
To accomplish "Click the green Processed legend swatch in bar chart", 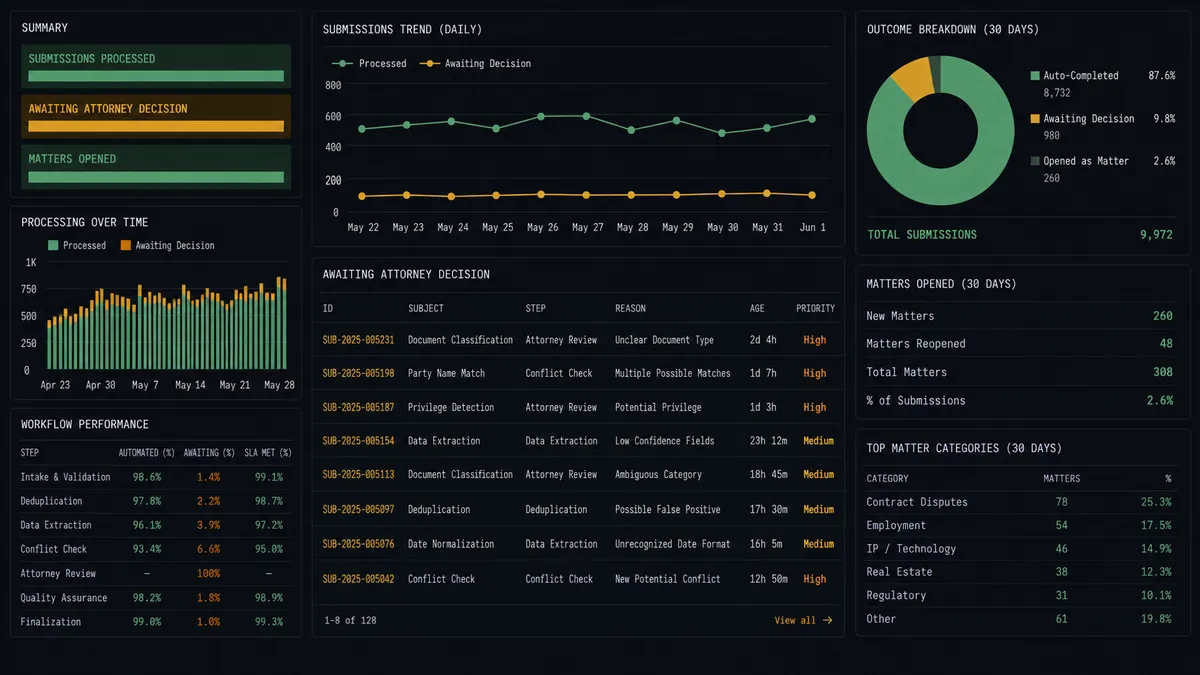I will tap(53, 245).
